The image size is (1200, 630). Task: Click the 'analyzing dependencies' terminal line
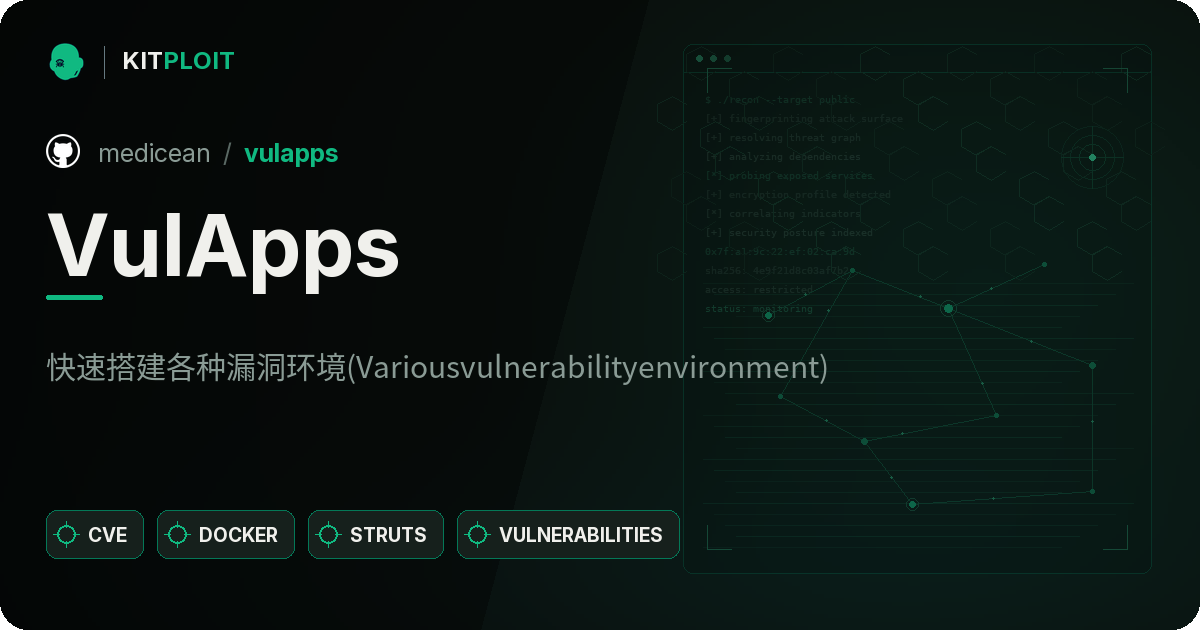(782, 157)
